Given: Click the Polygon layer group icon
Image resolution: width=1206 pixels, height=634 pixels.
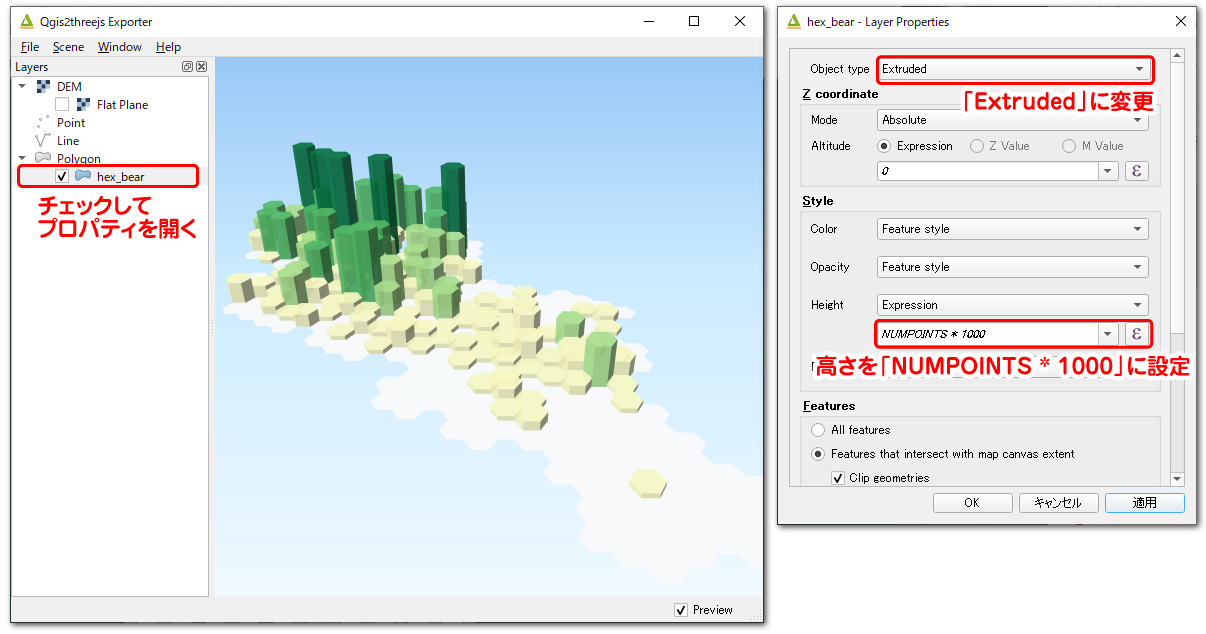Looking at the screenshot, I should [43, 159].
